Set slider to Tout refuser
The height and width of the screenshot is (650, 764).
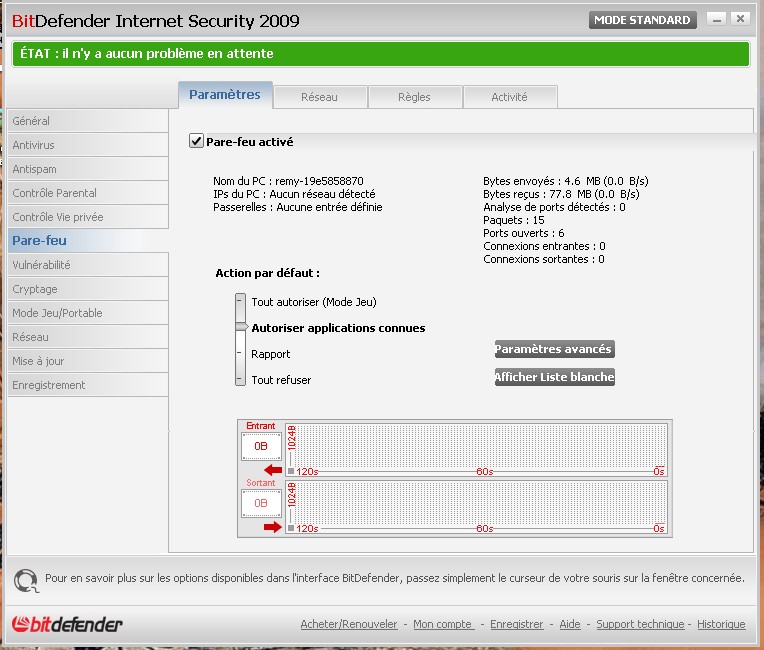click(x=281, y=380)
